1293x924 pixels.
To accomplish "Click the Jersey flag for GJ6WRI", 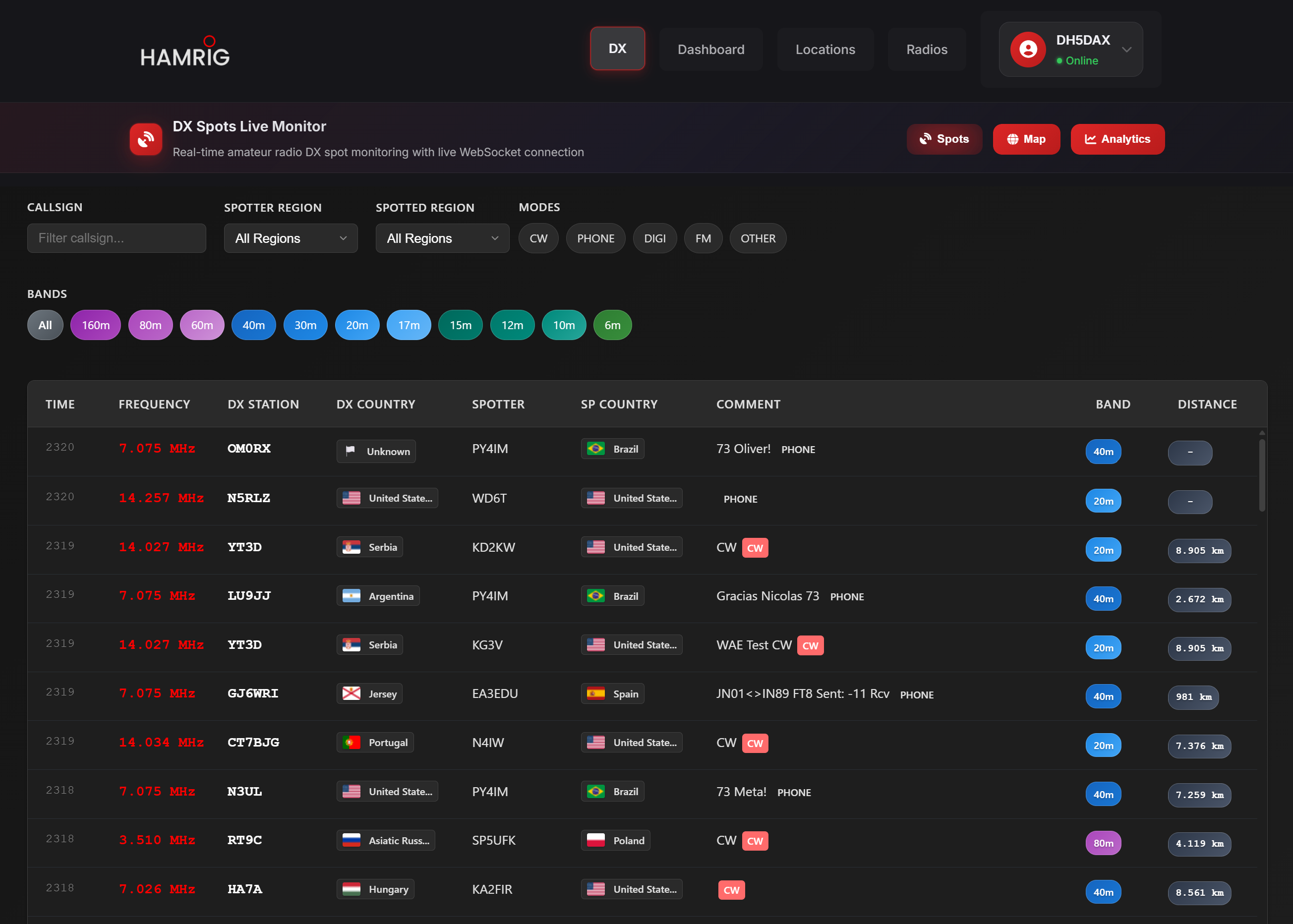I will (x=351, y=693).
